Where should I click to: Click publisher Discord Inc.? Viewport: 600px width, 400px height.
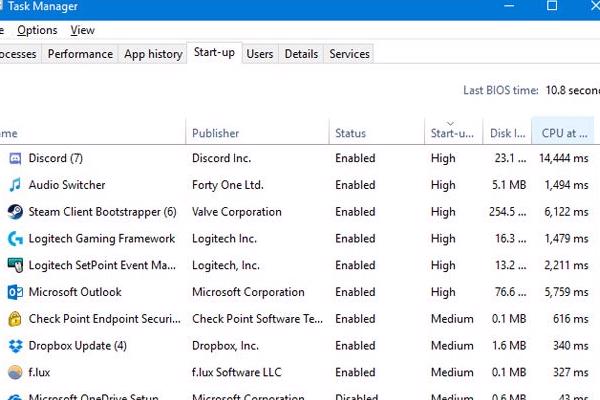click(222, 158)
